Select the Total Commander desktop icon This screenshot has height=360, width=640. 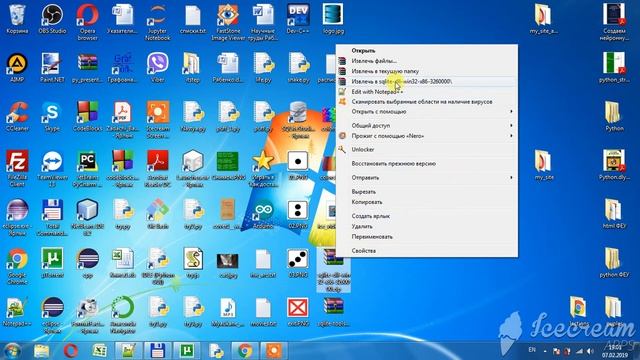(52, 217)
